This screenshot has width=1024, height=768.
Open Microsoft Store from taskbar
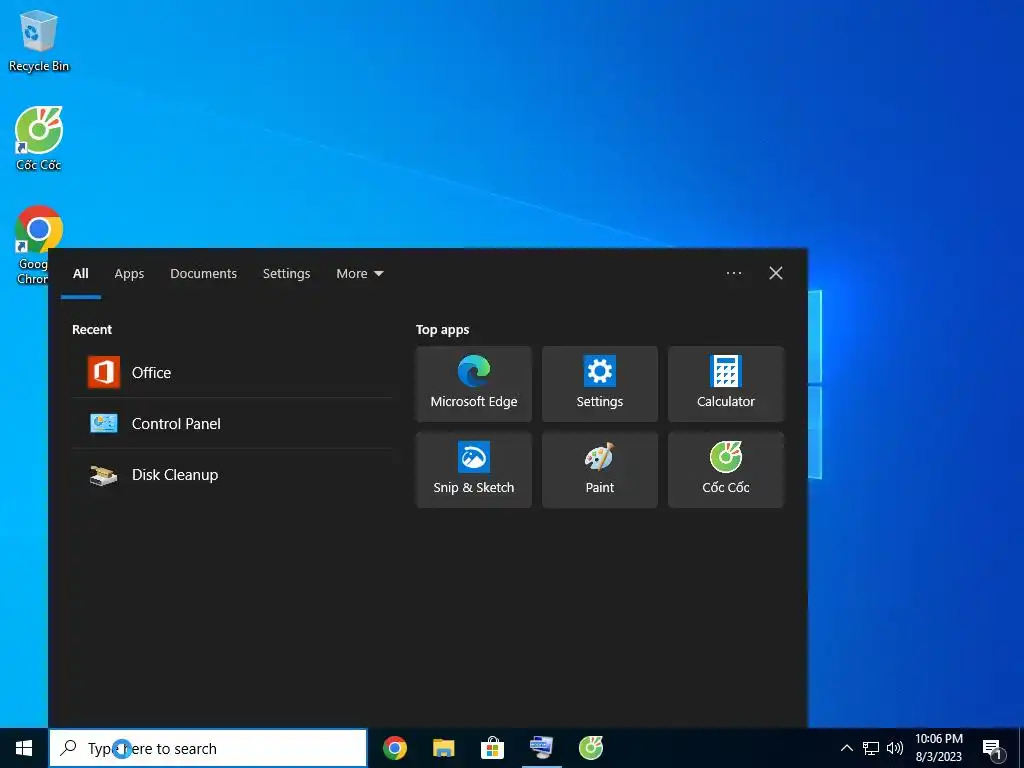coord(492,748)
